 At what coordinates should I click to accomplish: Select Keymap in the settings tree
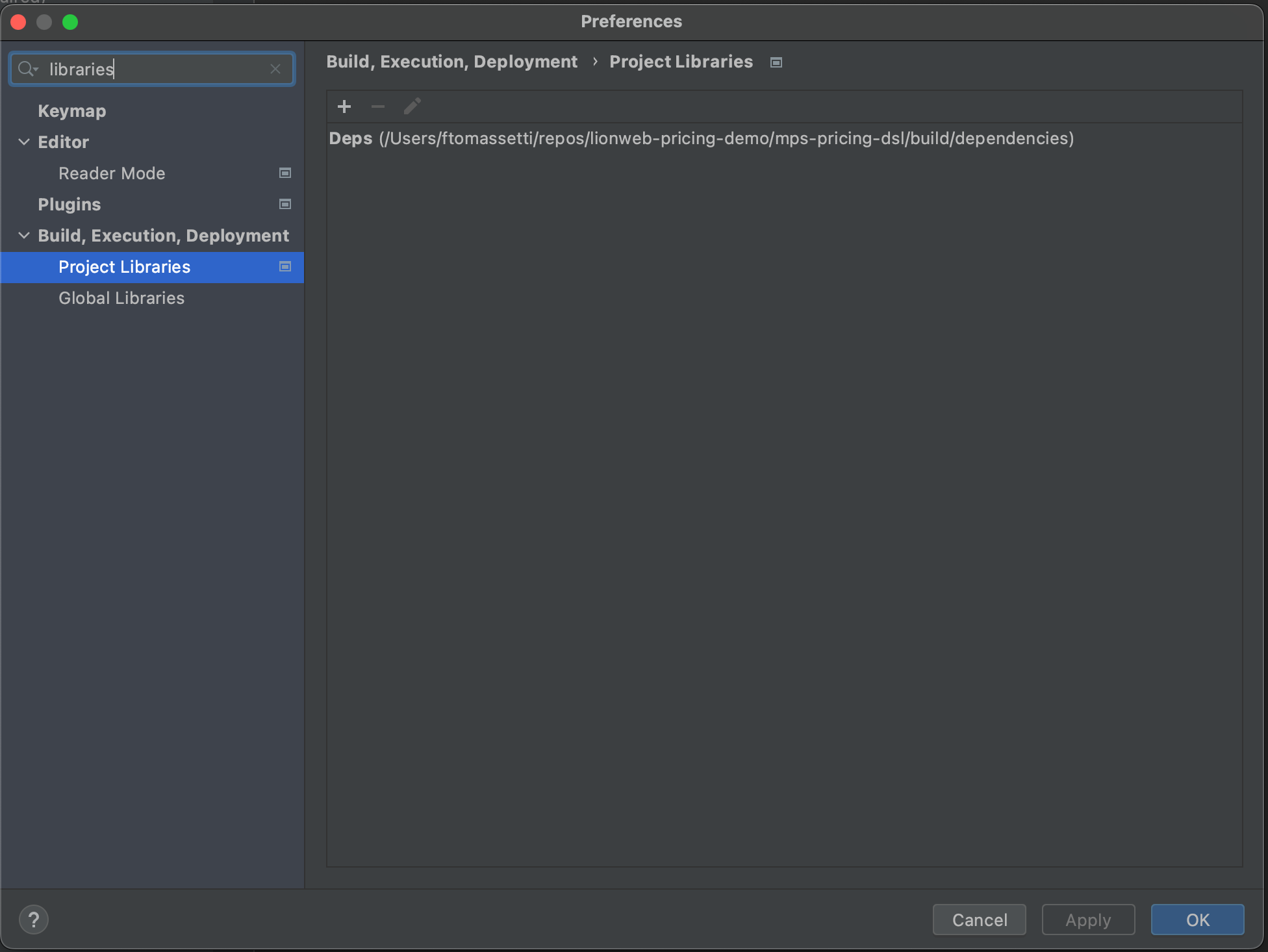tap(72, 111)
